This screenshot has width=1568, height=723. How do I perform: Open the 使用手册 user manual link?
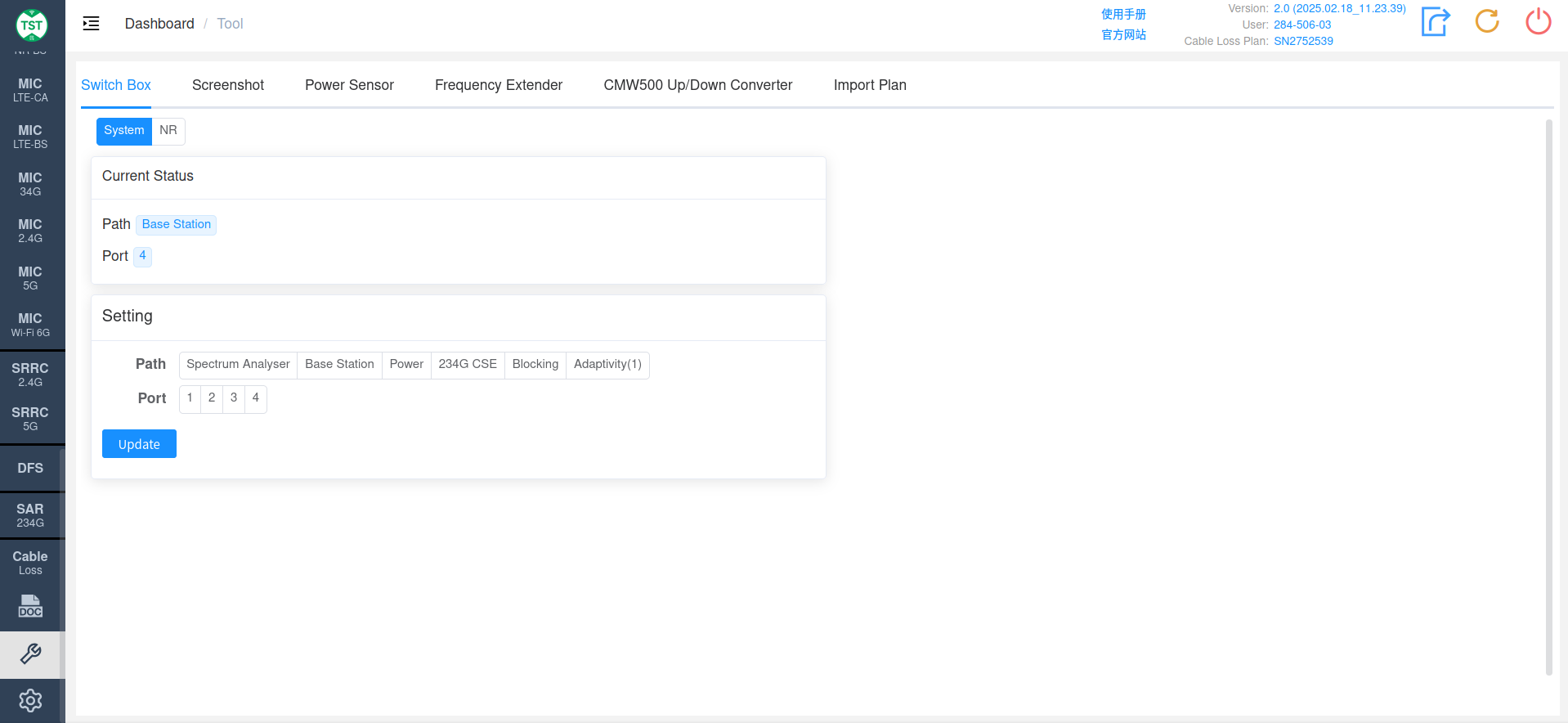click(1123, 14)
